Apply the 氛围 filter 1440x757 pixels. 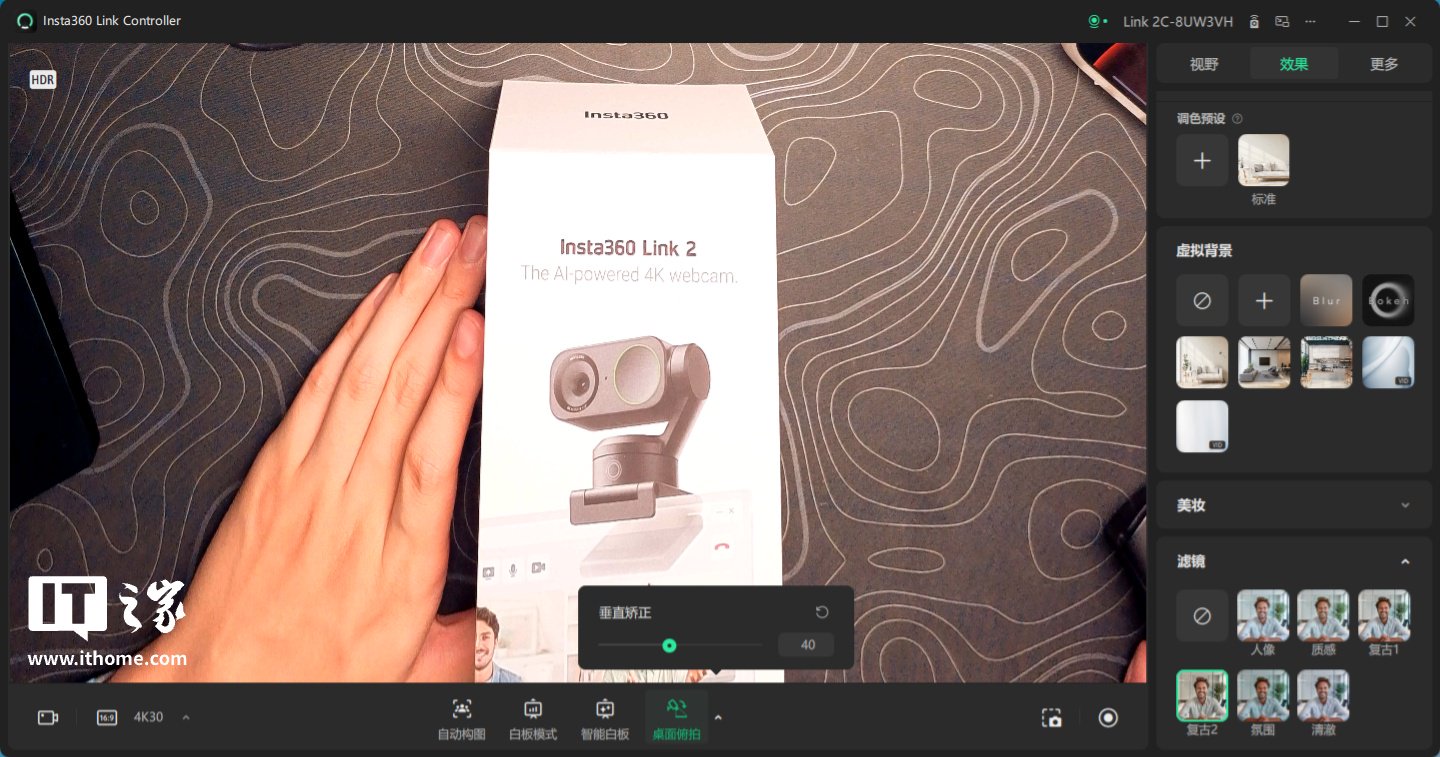tap(1263, 696)
